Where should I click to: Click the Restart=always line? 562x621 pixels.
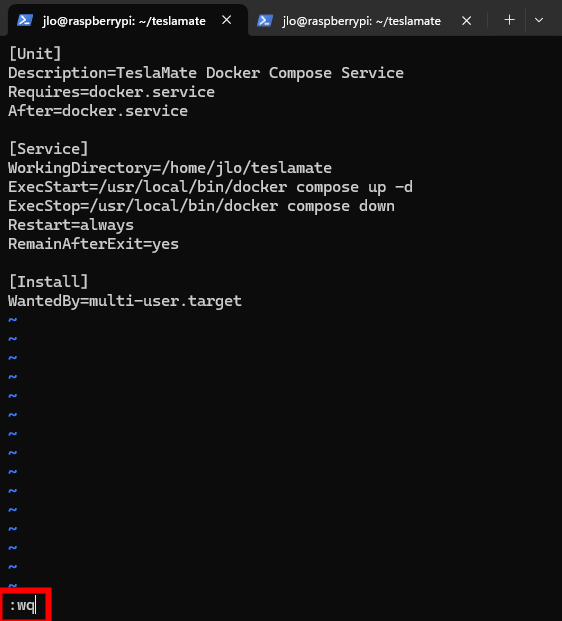click(x=71, y=225)
